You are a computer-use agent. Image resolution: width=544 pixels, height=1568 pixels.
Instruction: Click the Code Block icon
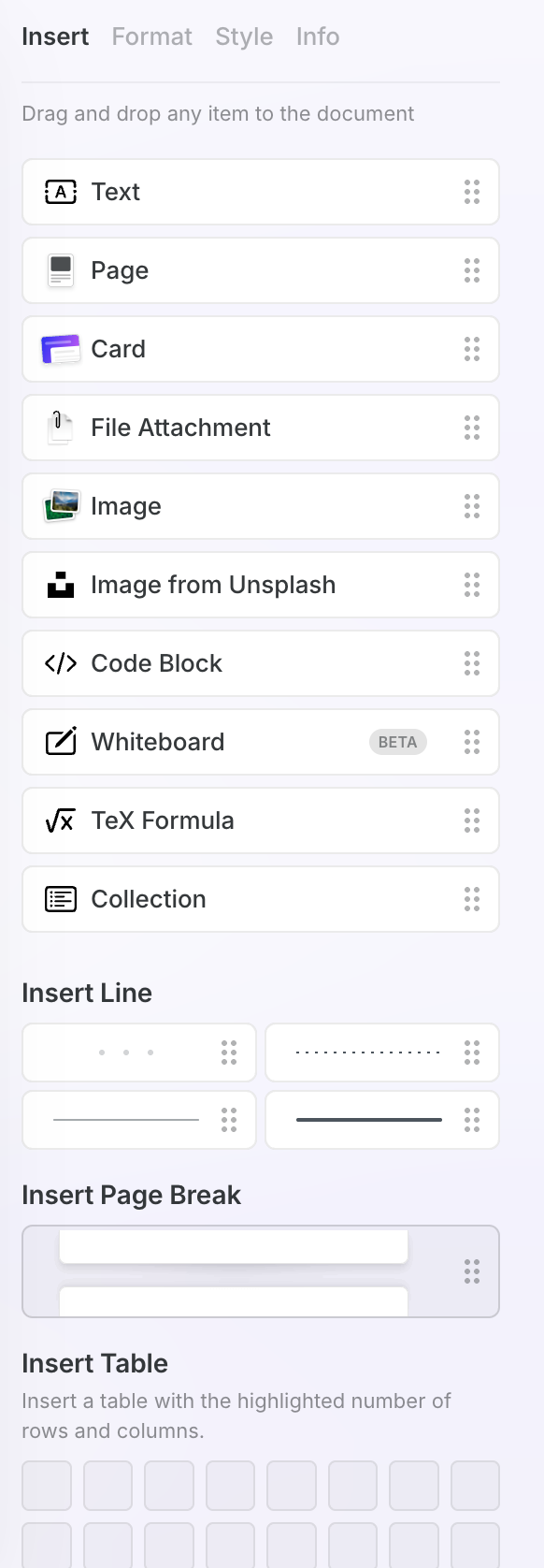coord(60,663)
